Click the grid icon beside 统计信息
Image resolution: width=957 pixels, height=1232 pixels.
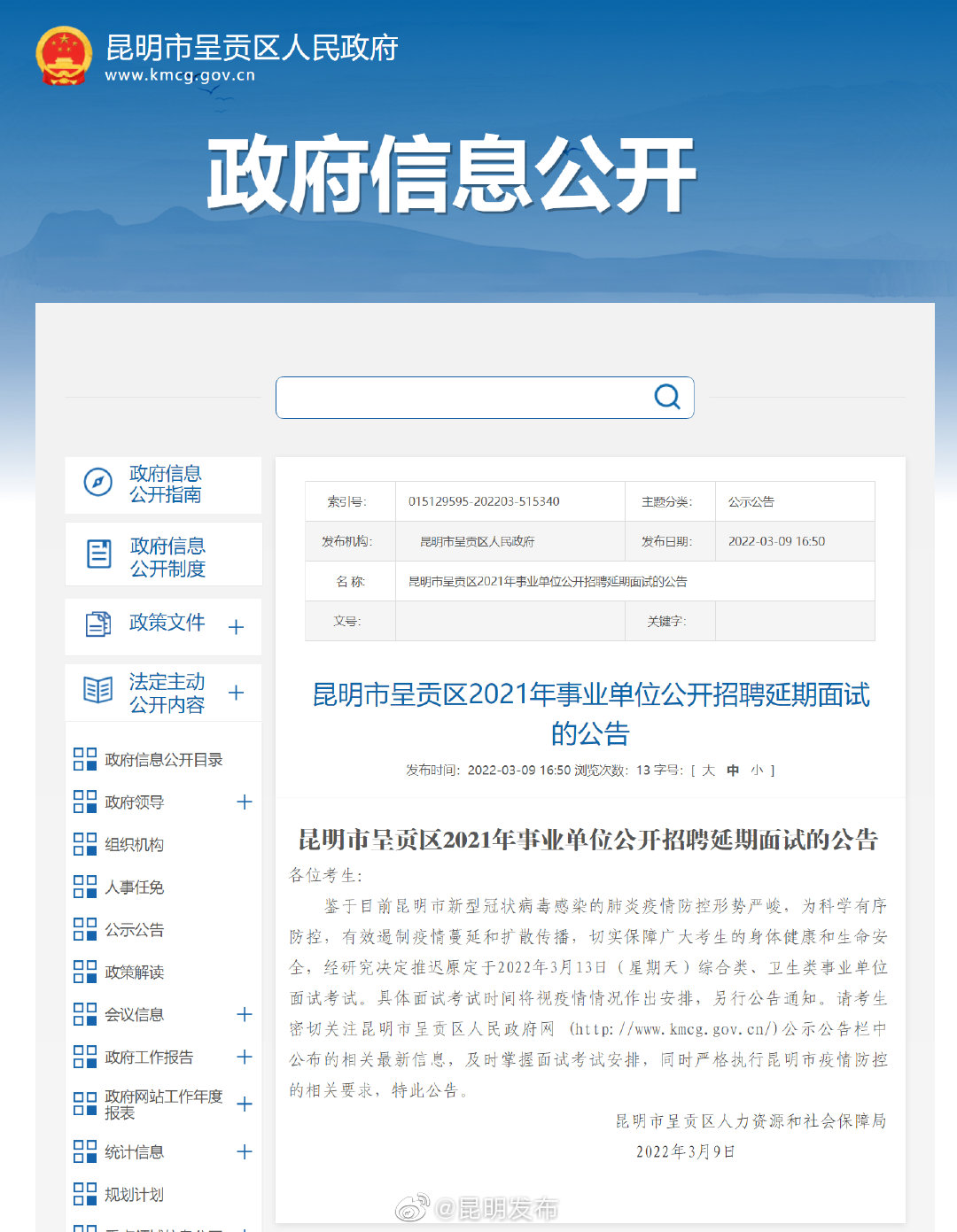(x=85, y=1151)
